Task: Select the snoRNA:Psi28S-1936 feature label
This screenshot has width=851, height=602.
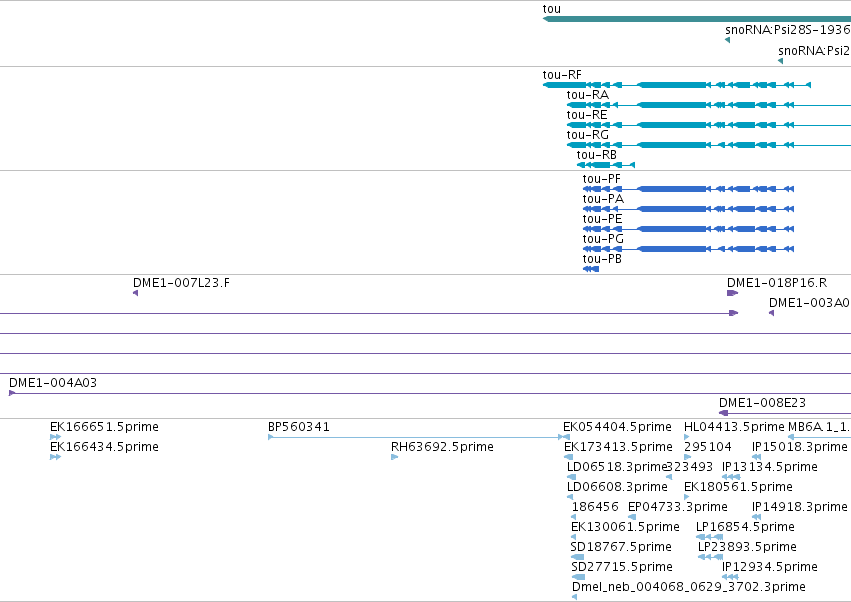Action: (x=788, y=30)
